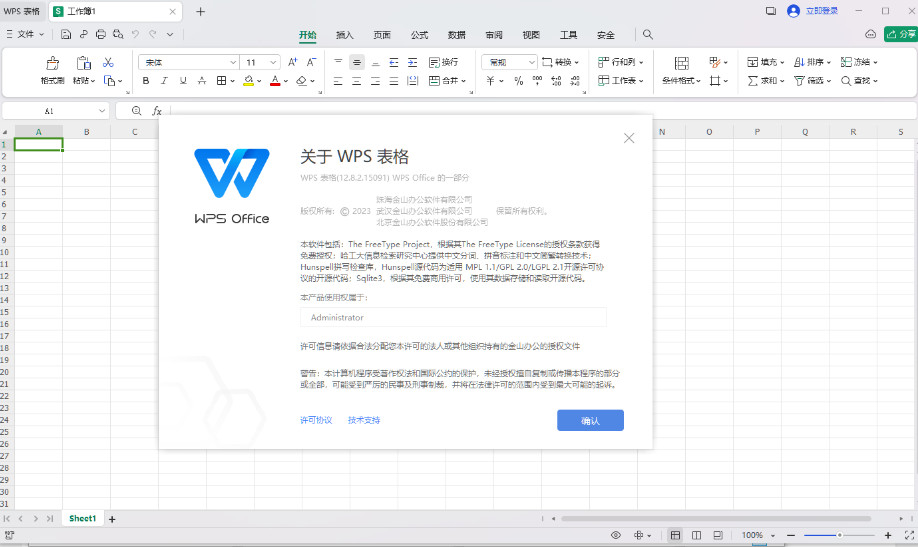Click the Cut scissors icon
Viewport: 918px width, 547px height.
tap(108, 62)
